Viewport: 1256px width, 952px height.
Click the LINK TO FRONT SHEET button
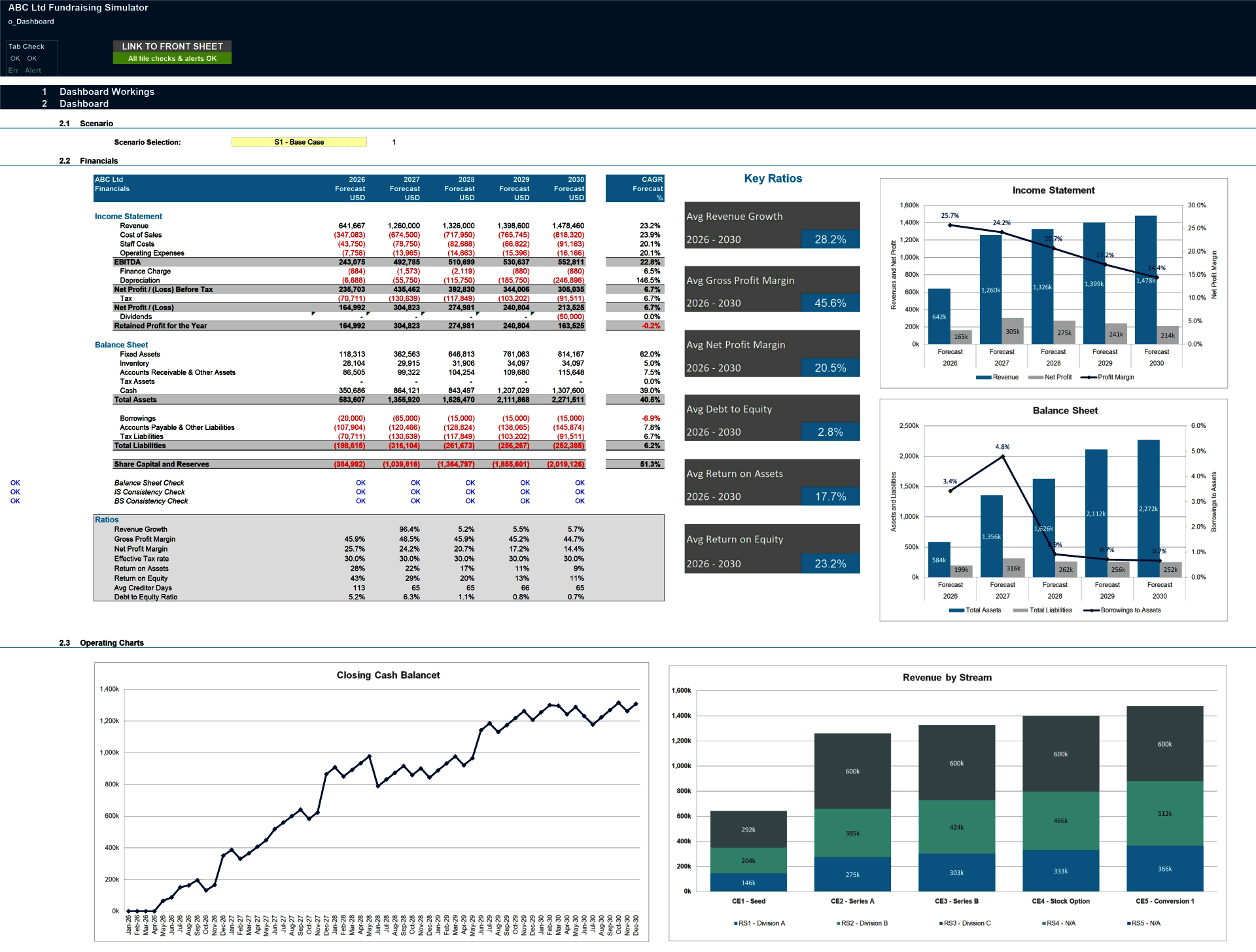point(172,46)
